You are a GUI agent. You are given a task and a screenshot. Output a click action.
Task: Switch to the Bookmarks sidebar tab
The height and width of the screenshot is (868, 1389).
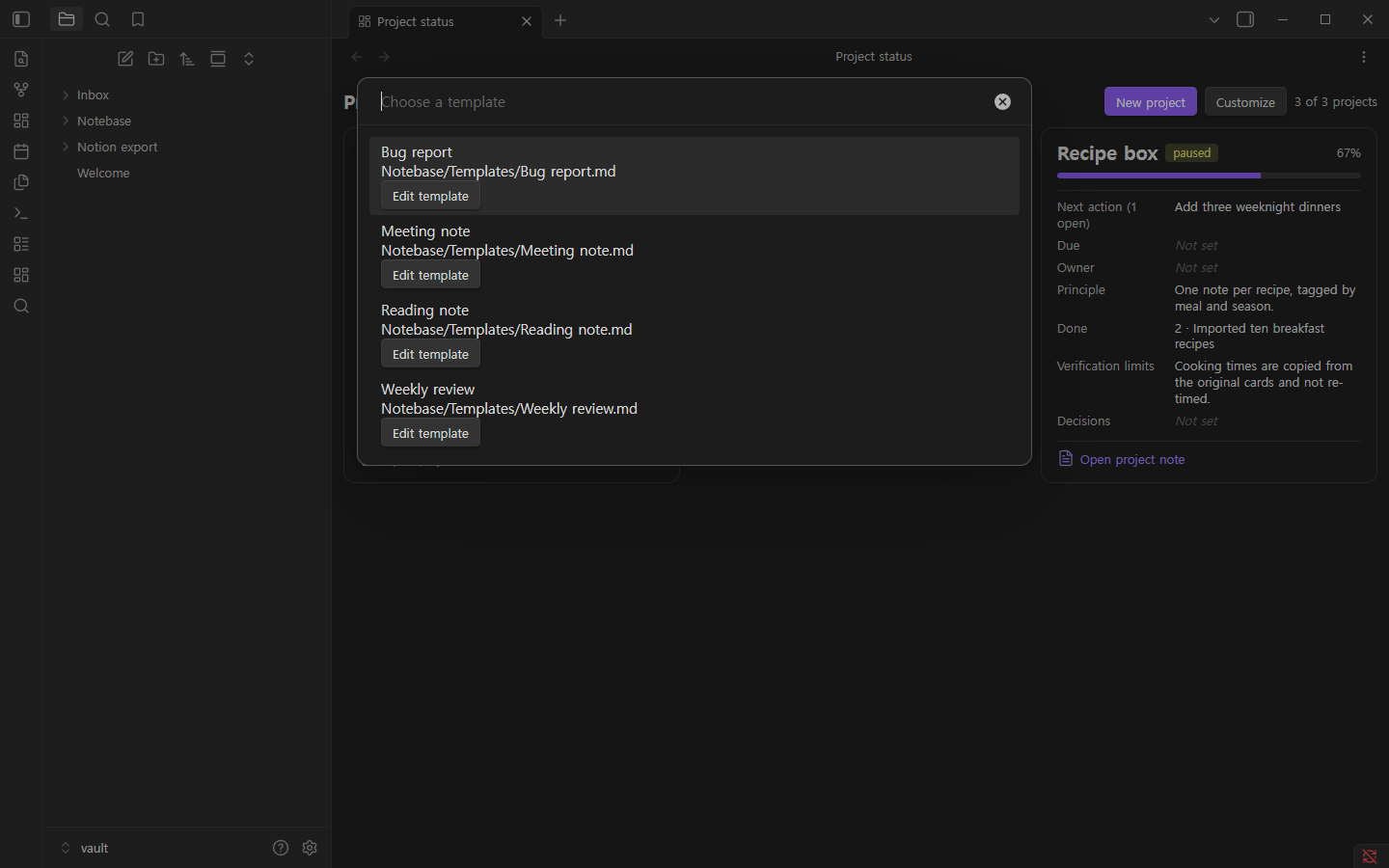coord(138,19)
